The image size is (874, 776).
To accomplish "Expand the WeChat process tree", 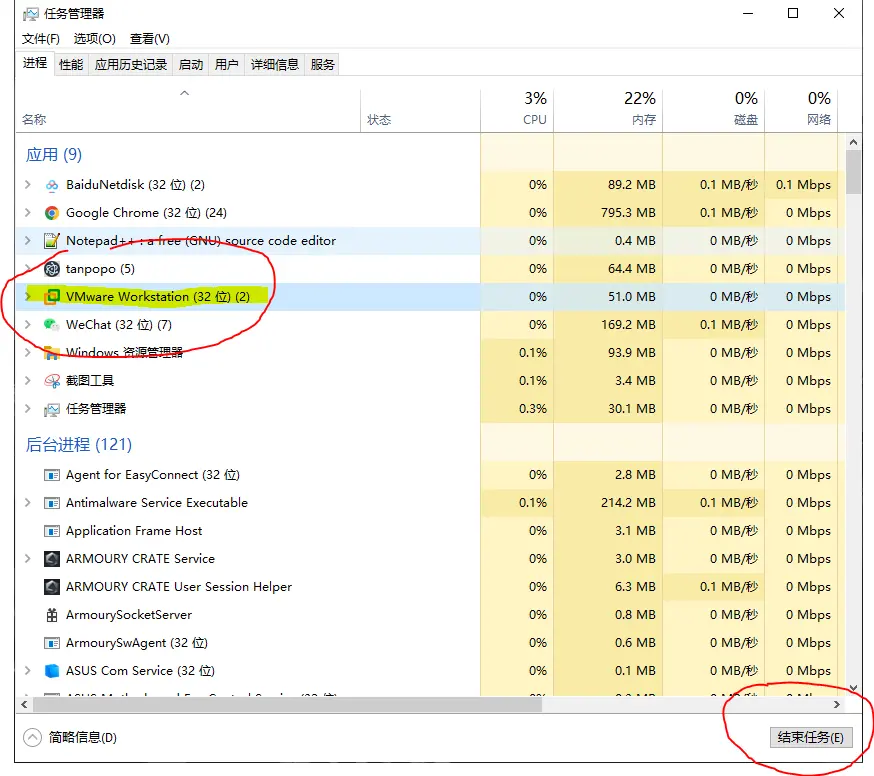I will pyautogui.click(x=28, y=325).
